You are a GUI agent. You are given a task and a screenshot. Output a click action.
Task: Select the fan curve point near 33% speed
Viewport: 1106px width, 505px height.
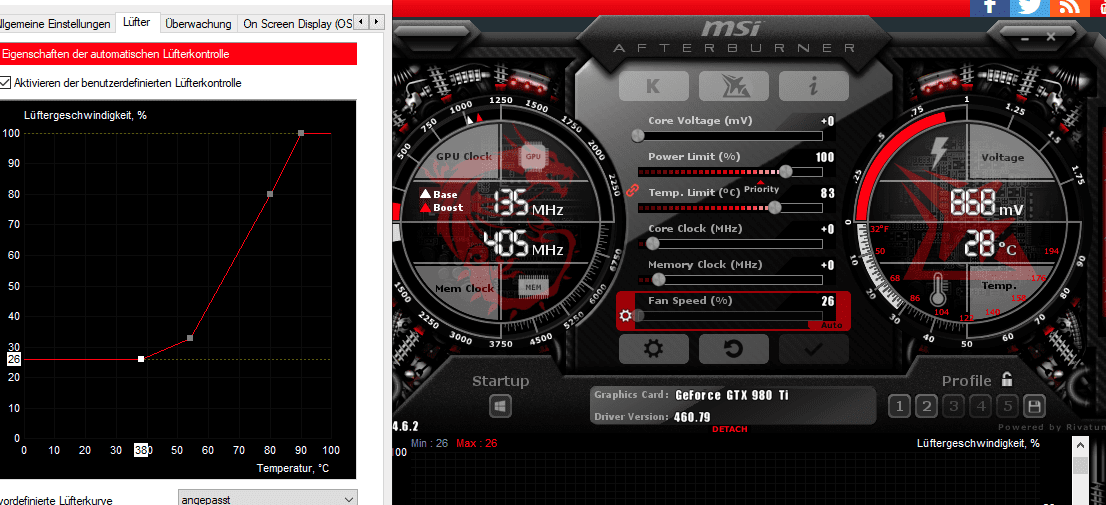pos(190,338)
